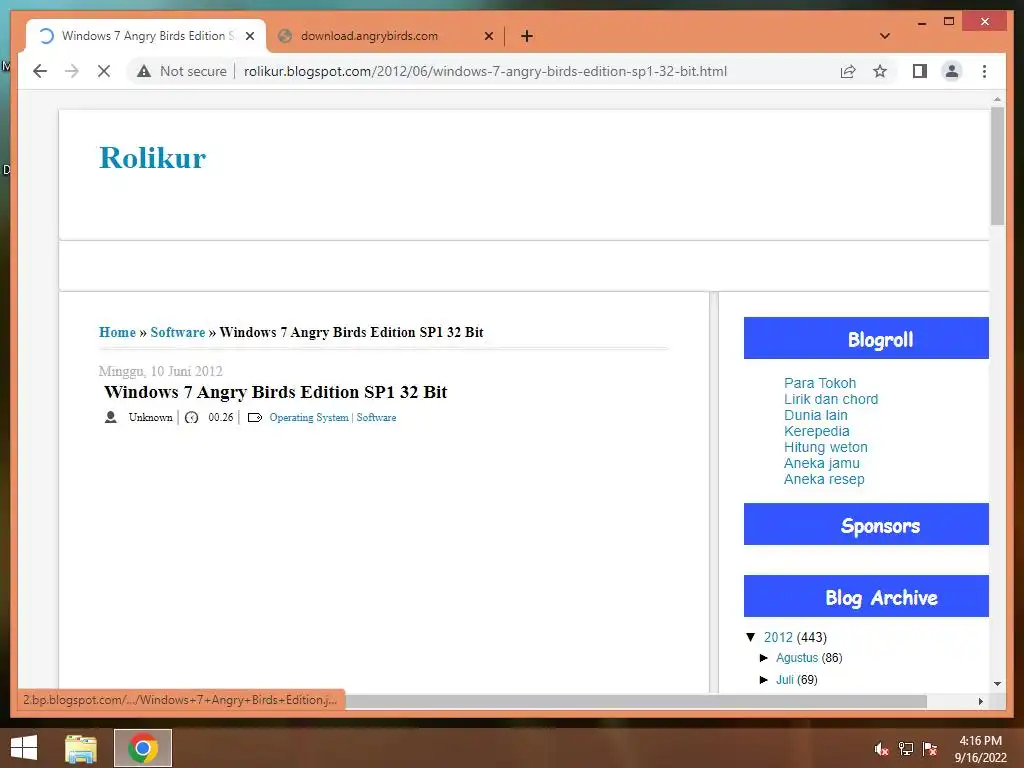Open the Kerepedia blogroll link

816,431
